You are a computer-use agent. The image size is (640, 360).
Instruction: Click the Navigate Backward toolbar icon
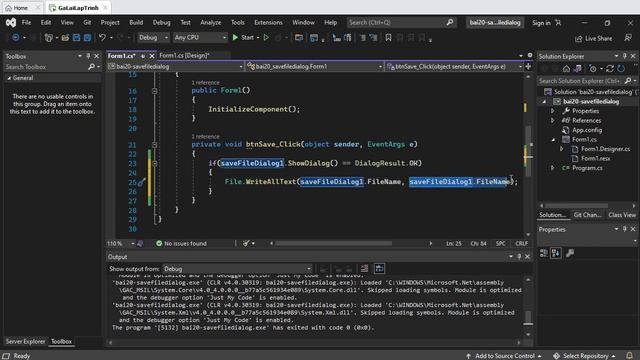(x=16, y=38)
